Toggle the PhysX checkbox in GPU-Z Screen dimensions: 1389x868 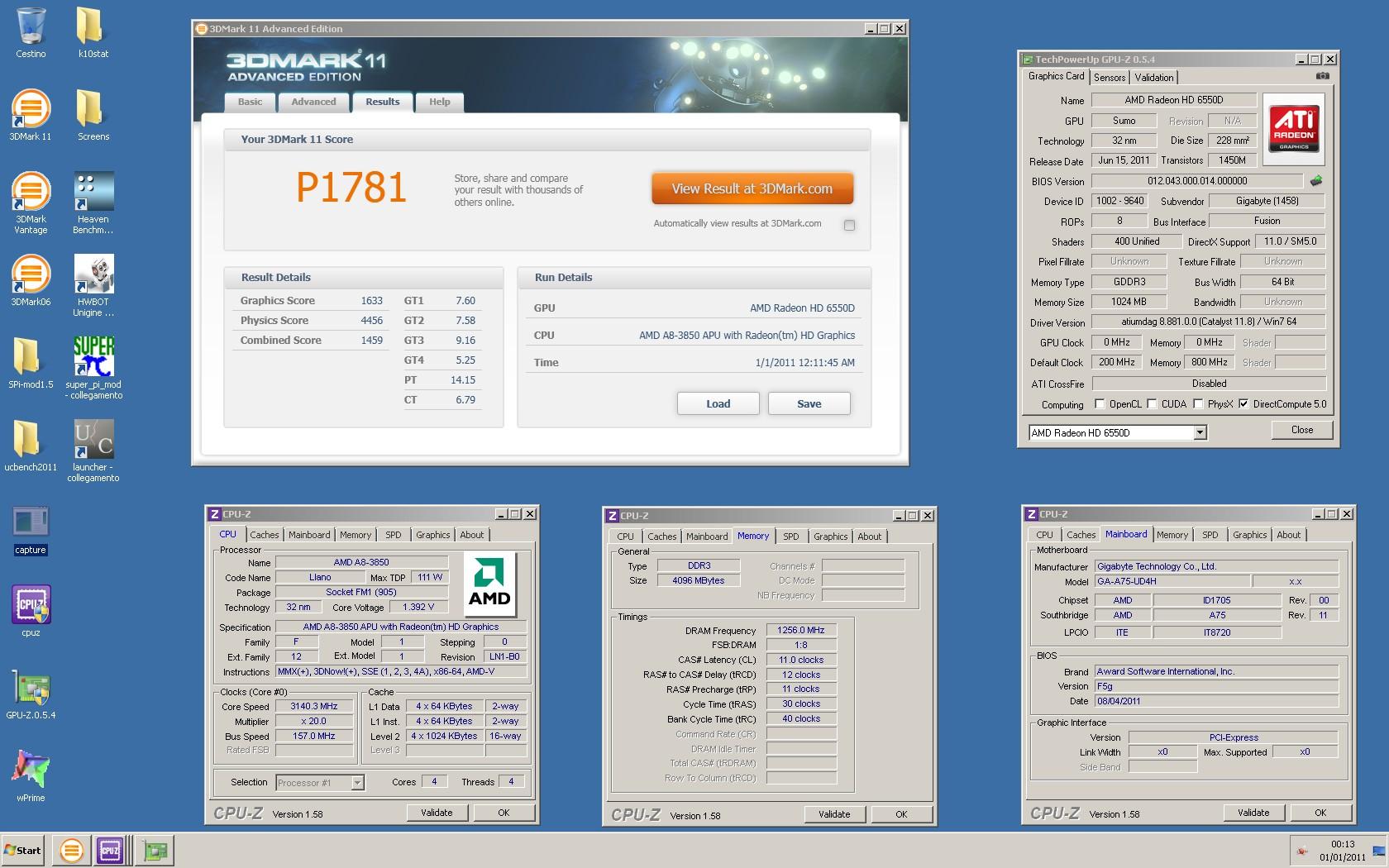[1198, 404]
